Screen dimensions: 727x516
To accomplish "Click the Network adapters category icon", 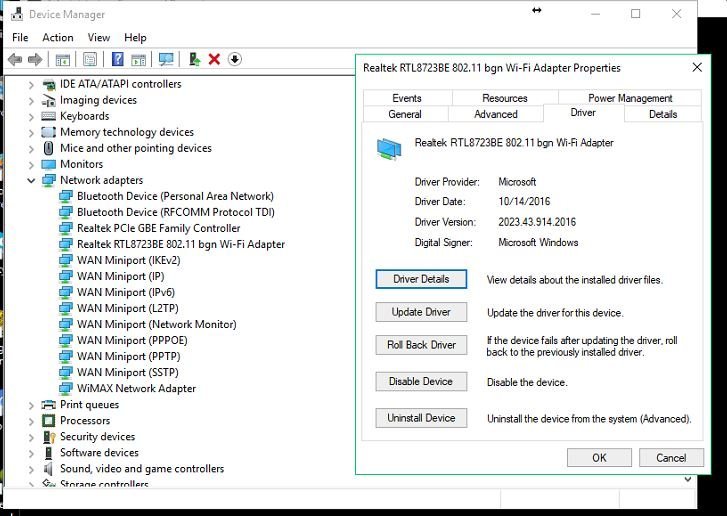I will tap(49, 180).
